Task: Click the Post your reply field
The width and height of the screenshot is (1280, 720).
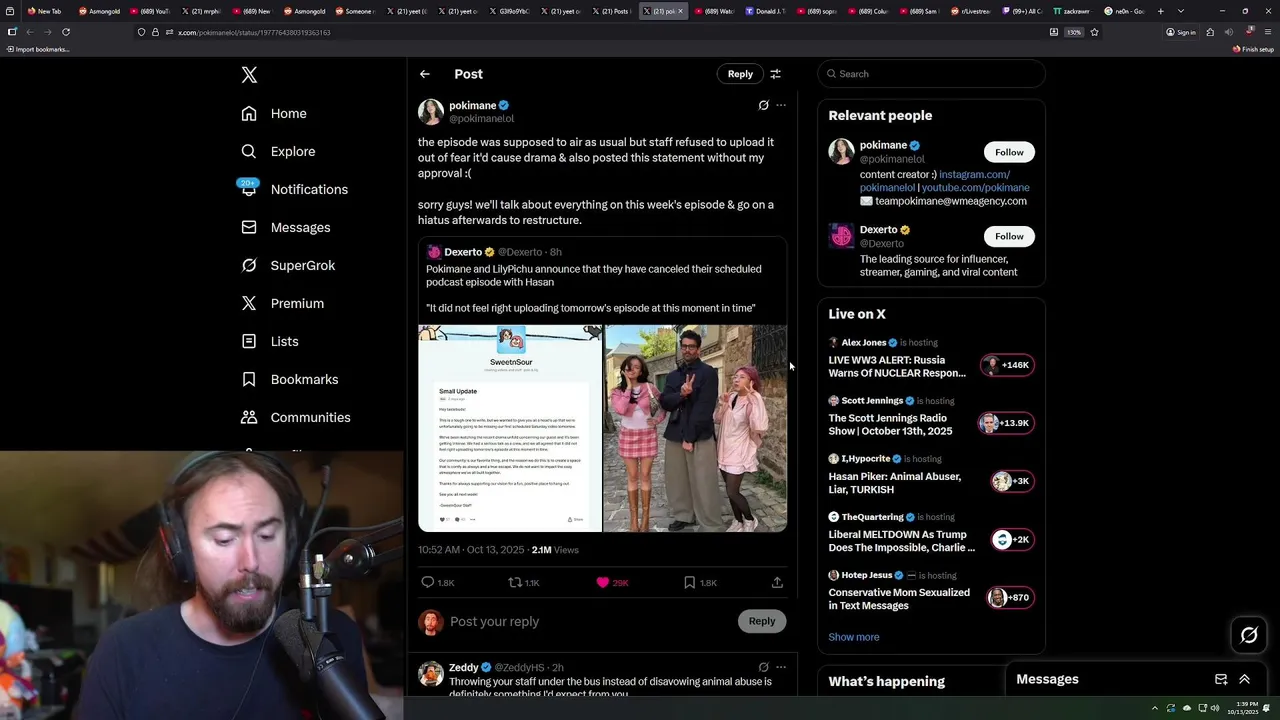Action: point(590,621)
